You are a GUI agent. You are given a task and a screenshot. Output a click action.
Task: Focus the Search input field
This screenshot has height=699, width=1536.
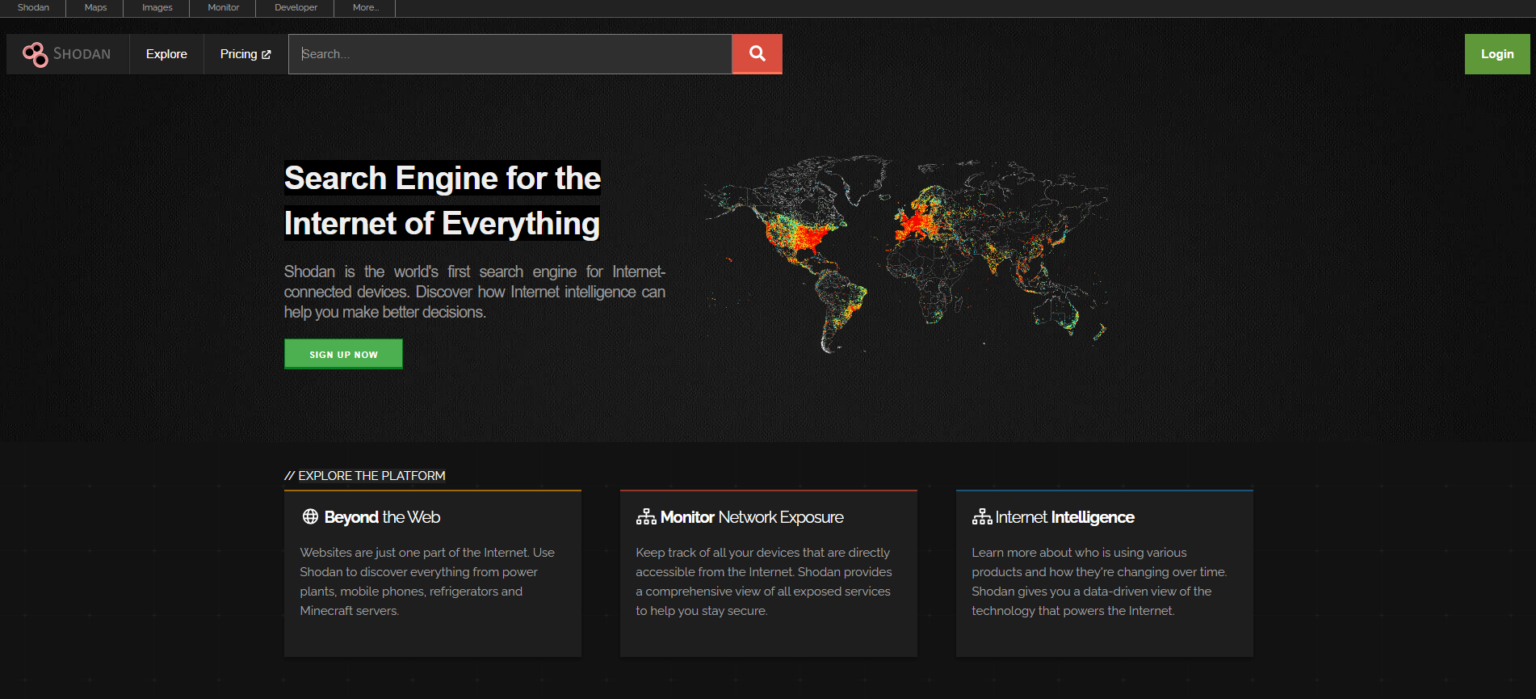(510, 54)
